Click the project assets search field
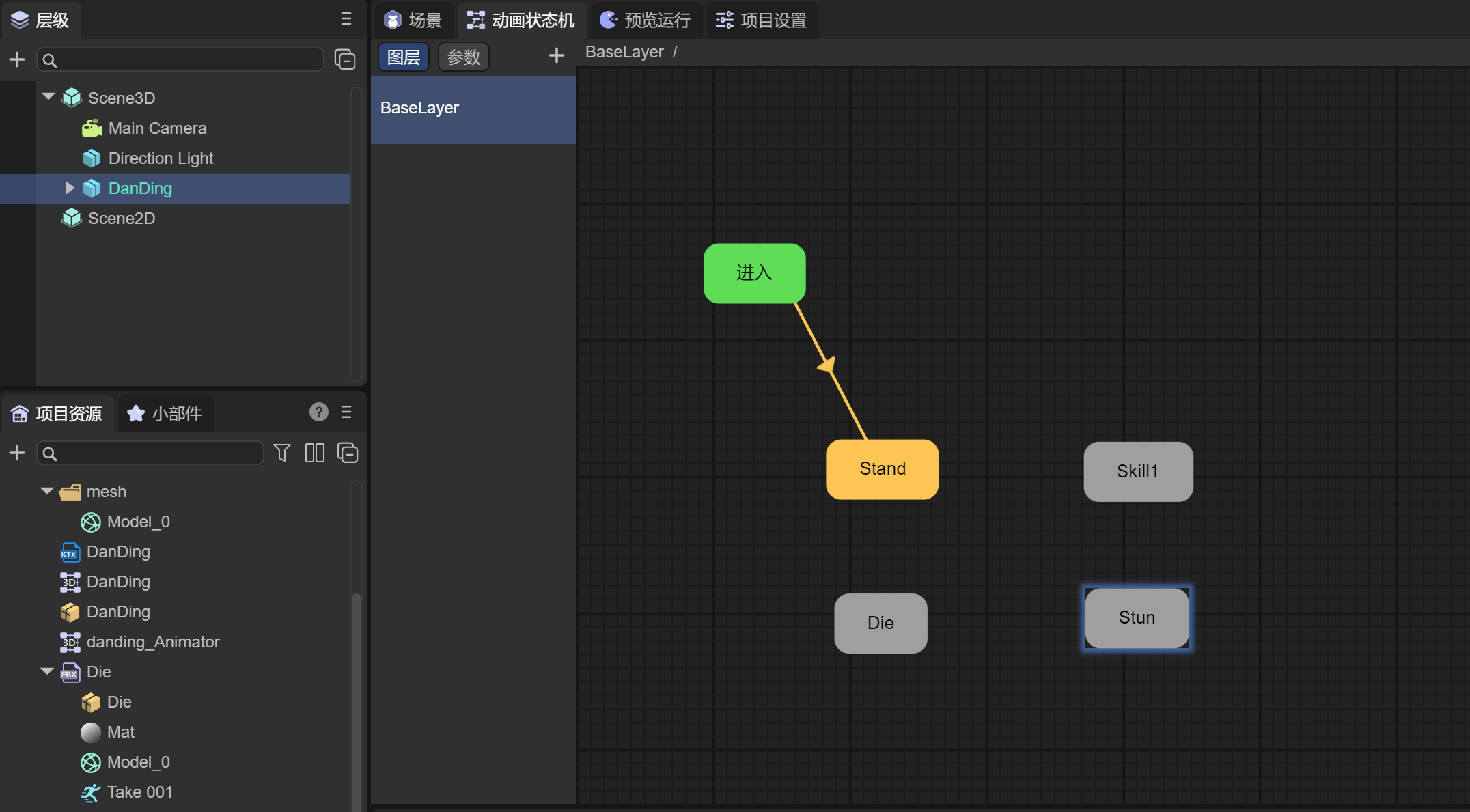Image resolution: width=1470 pixels, height=812 pixels. point(157,453)
